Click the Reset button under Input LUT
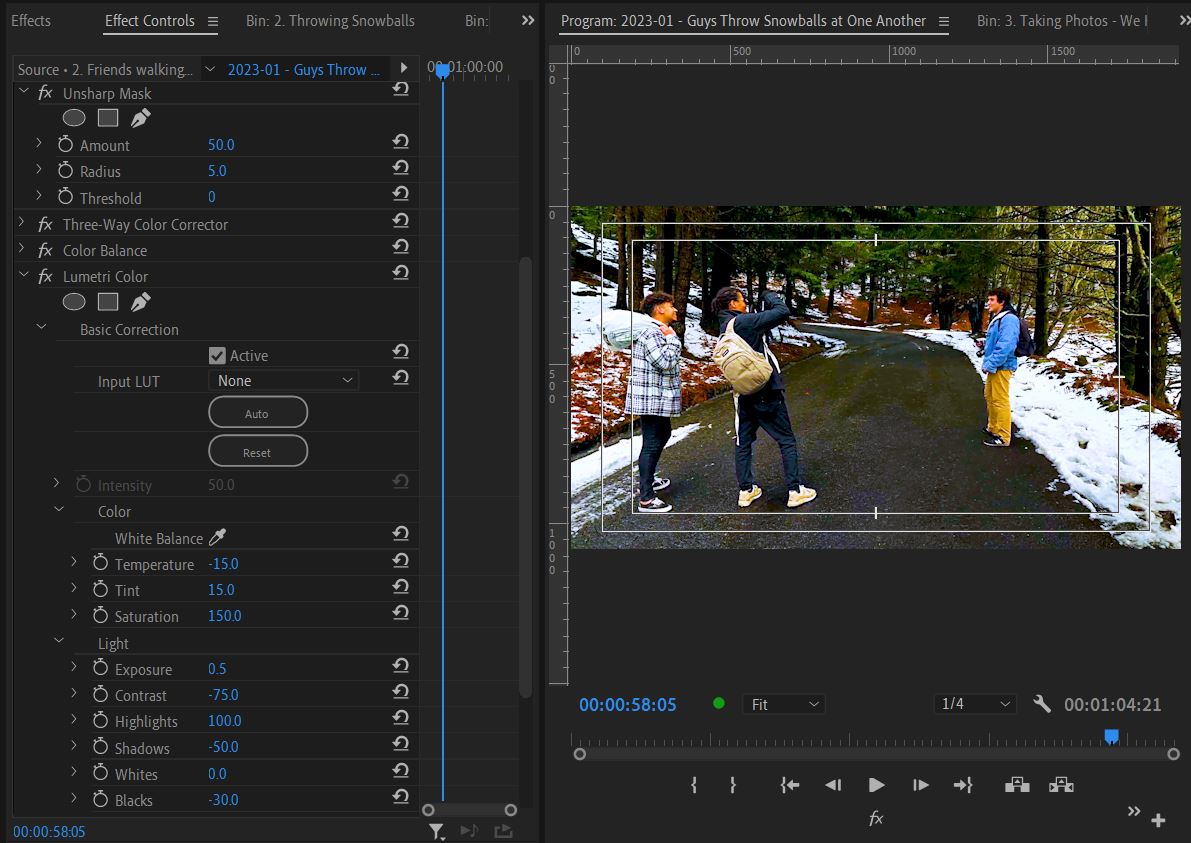The width and height of the screenshot is (1191, 843). (x=258, y=451)
